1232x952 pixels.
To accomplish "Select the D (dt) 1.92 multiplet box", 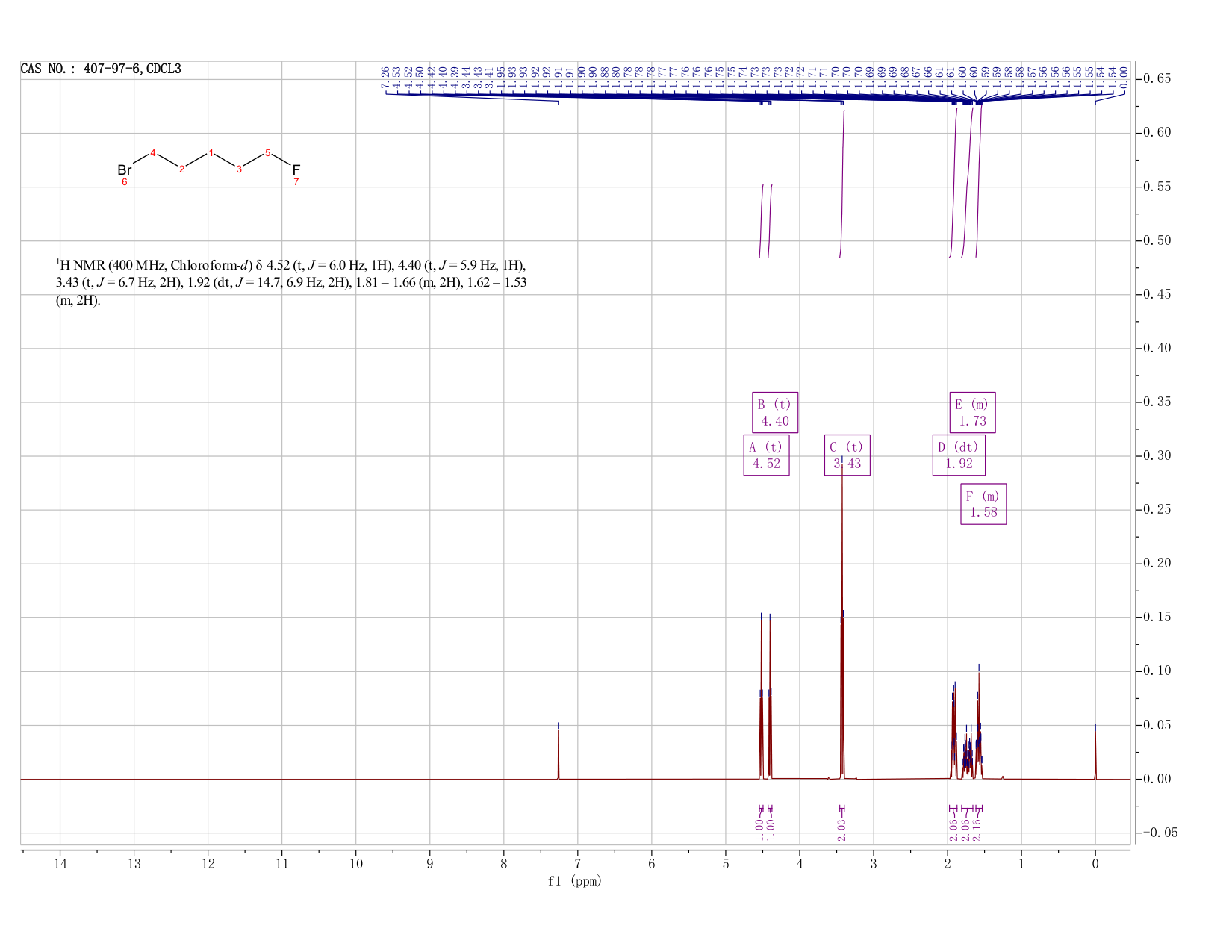I will click(959, 455).
